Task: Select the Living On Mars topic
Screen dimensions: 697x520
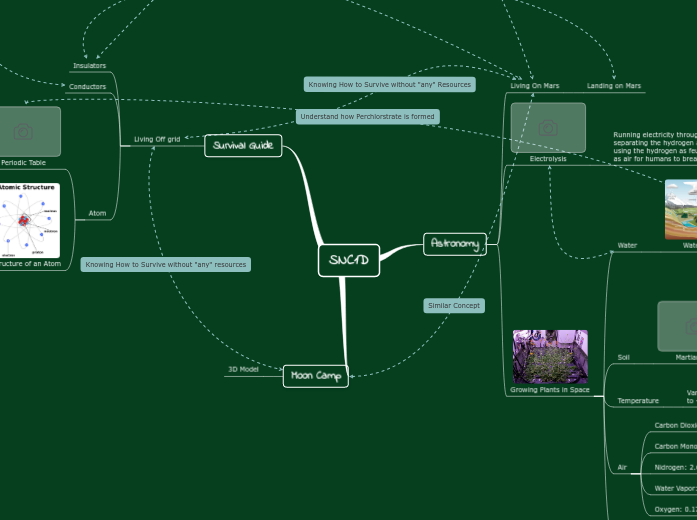Action: [x=535, y=86]
